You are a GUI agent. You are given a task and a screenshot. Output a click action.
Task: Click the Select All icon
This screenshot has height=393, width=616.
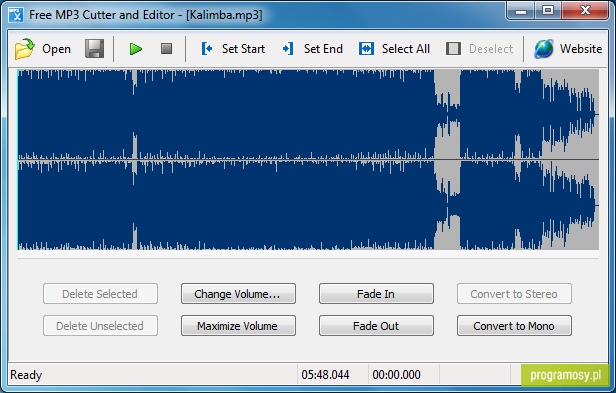coord(366,49)
